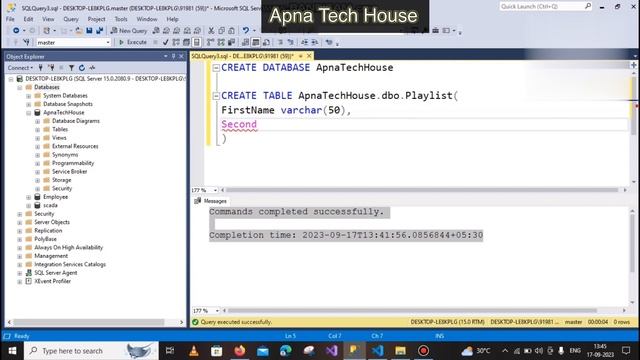Screen dimensions: 640x360
Task: Click the Increase Indent icon
Action: tap(315, 42)
